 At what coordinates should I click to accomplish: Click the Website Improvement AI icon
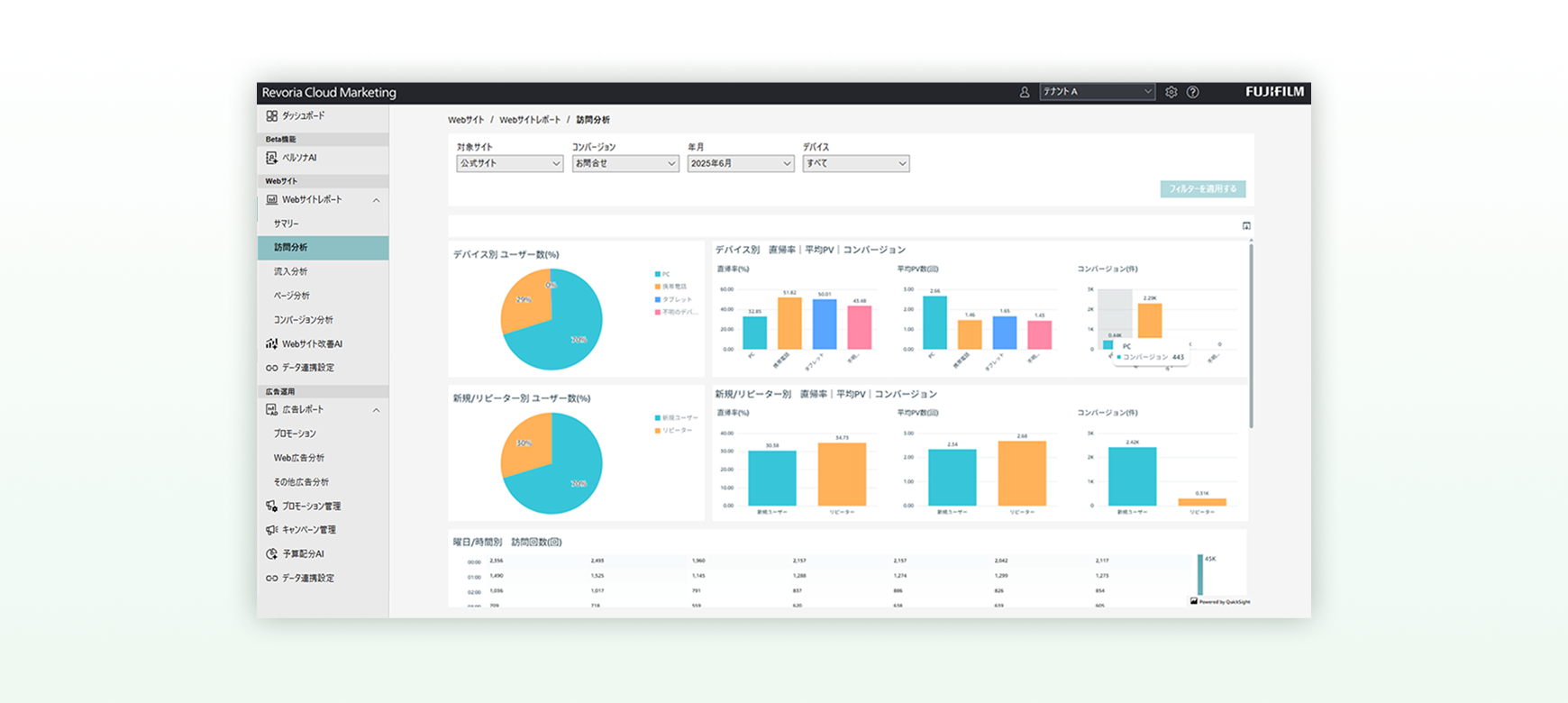[271, 344]
